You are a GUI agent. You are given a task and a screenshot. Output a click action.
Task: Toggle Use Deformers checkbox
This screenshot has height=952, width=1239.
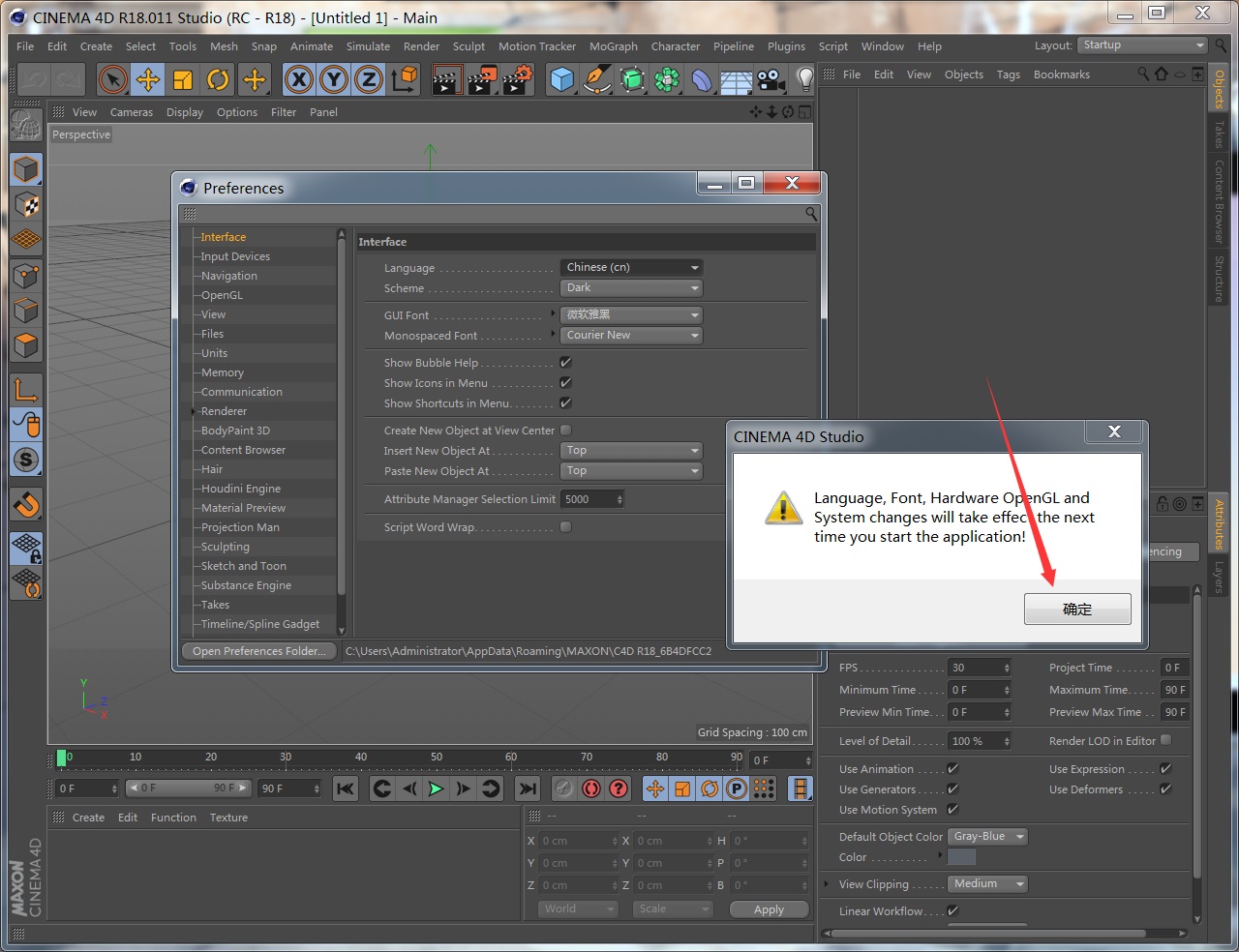[x=1165, y=788]
